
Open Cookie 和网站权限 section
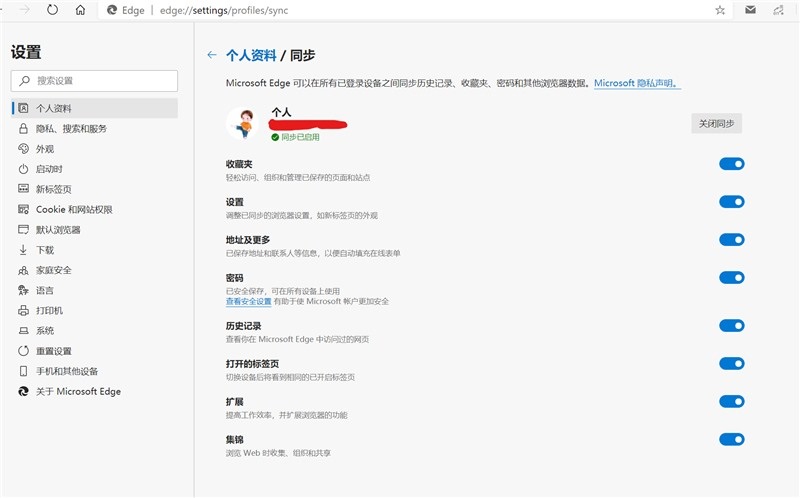(94, 209)
